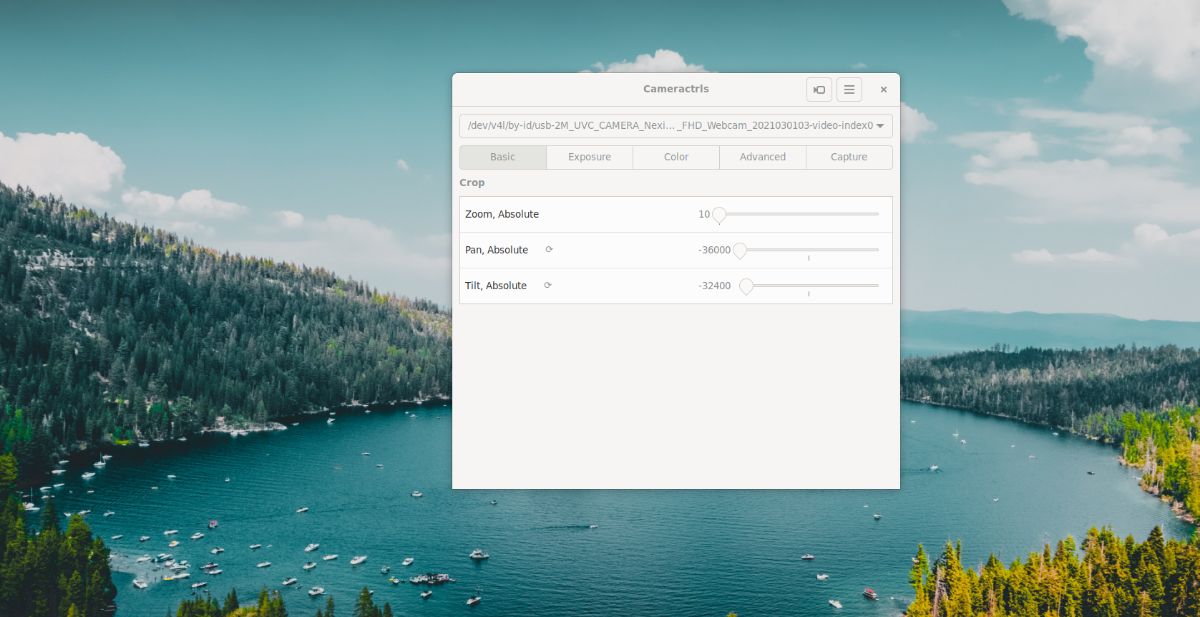
Task: Click the Tilt, Absolute row label
Action: pyautogui.click(x=496, y=286)
